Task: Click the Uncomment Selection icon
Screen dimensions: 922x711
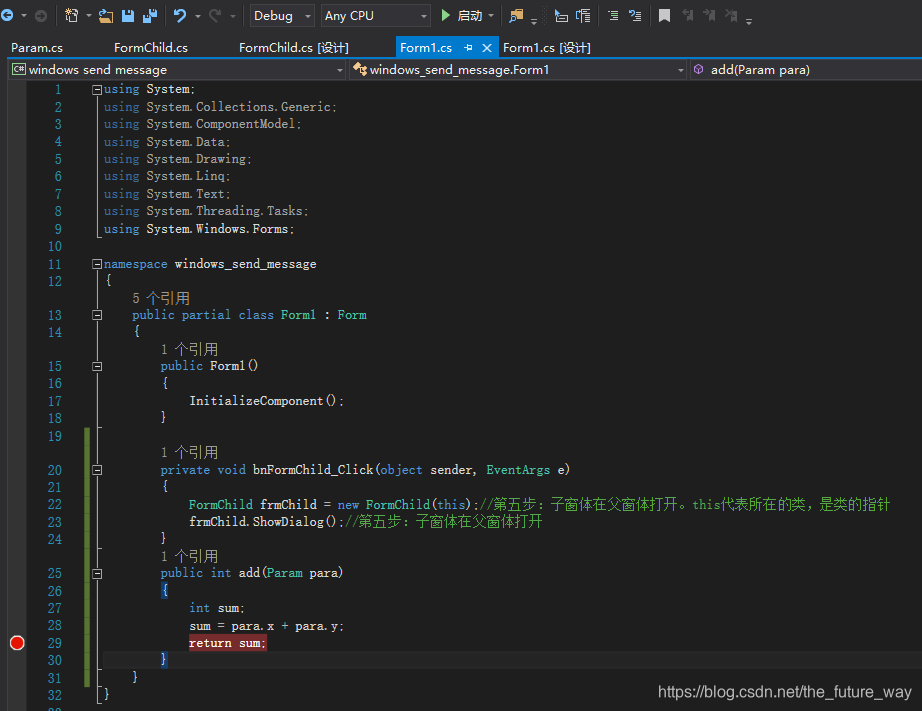Action: (x=635, y=16)
